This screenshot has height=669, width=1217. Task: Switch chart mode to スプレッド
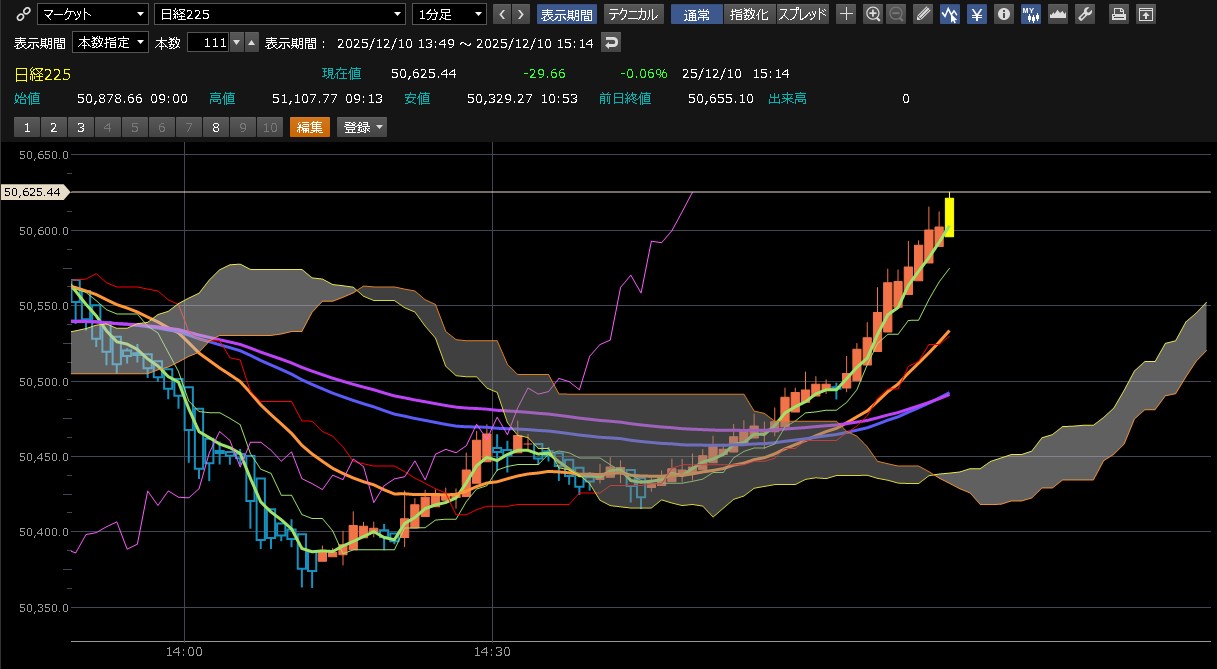802,14
